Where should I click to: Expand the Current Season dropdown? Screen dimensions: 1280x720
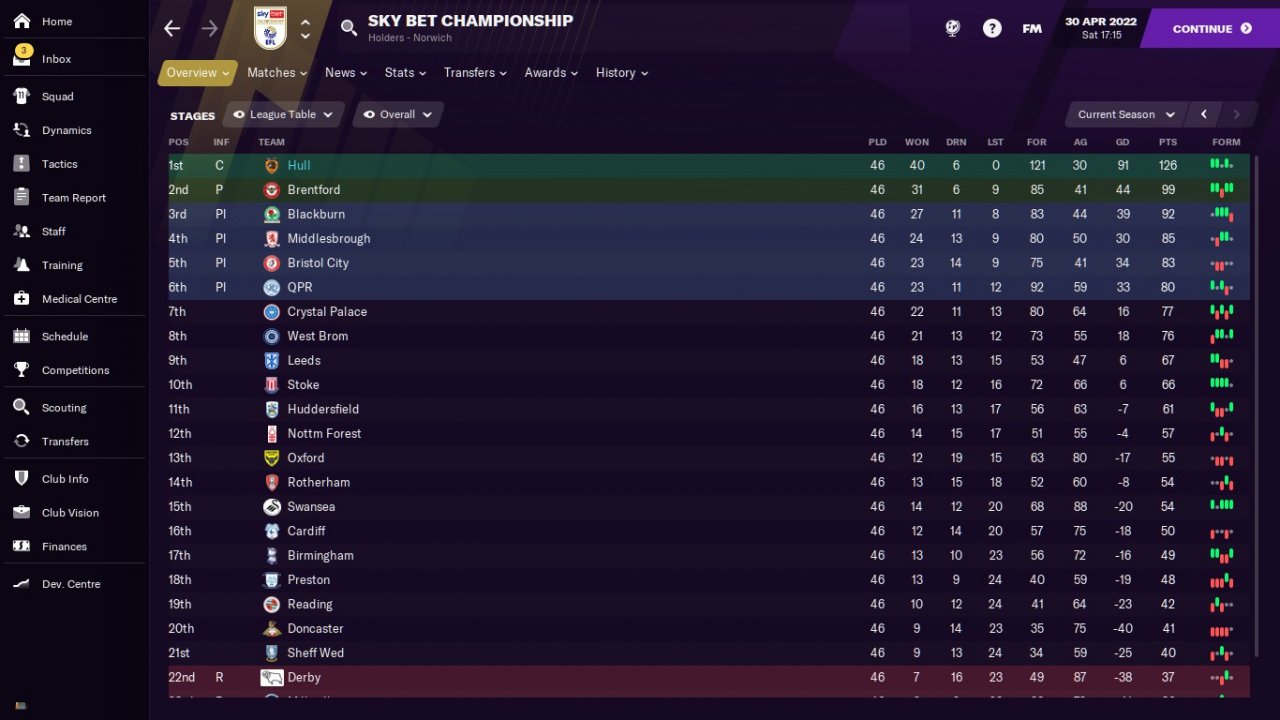(1126, 115)
